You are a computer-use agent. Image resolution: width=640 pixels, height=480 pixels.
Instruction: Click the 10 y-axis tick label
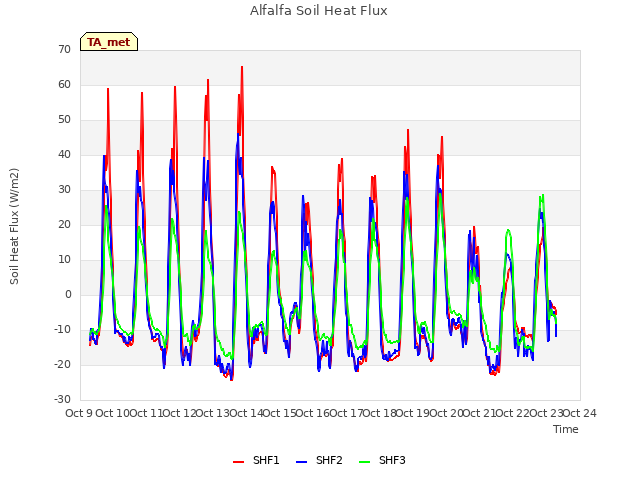tap(64, 260)
